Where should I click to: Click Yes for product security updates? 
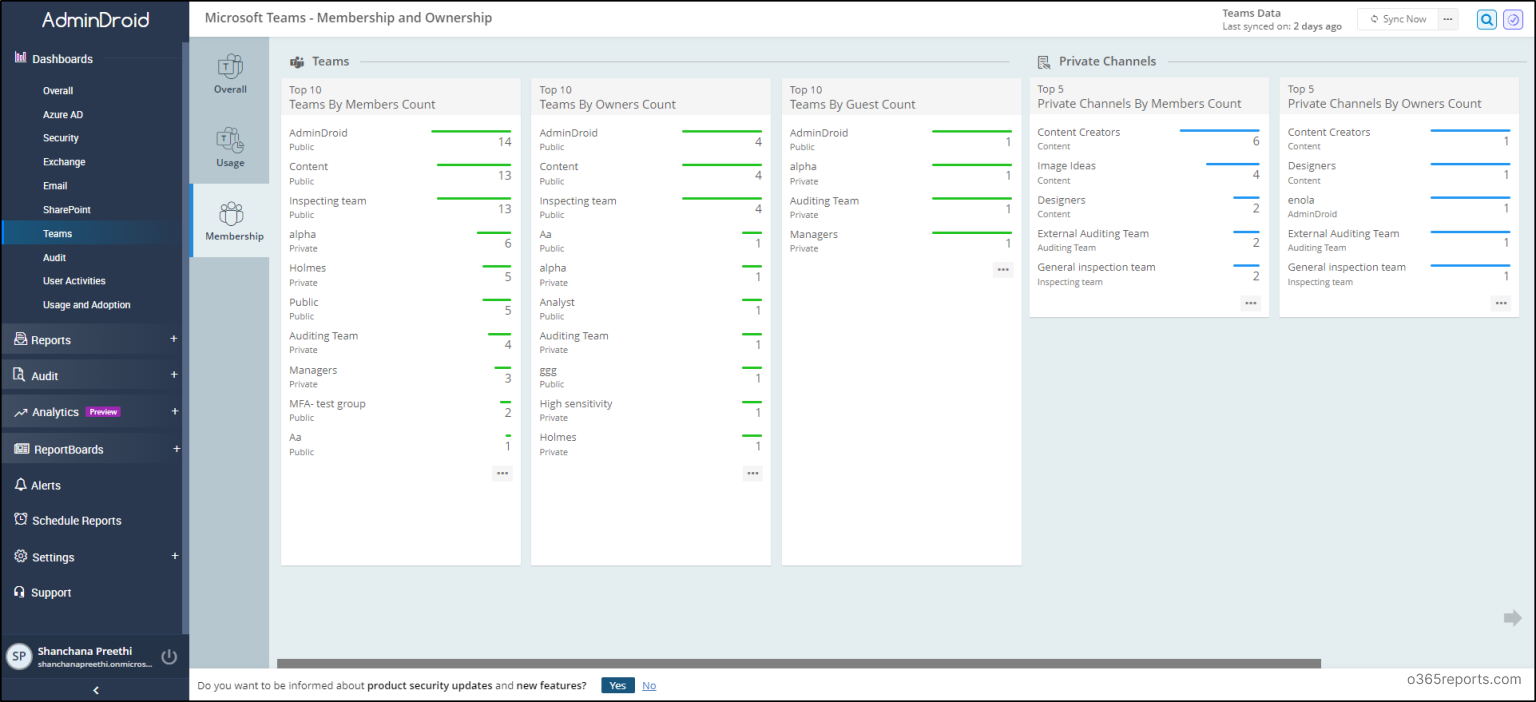pos(618,685)
